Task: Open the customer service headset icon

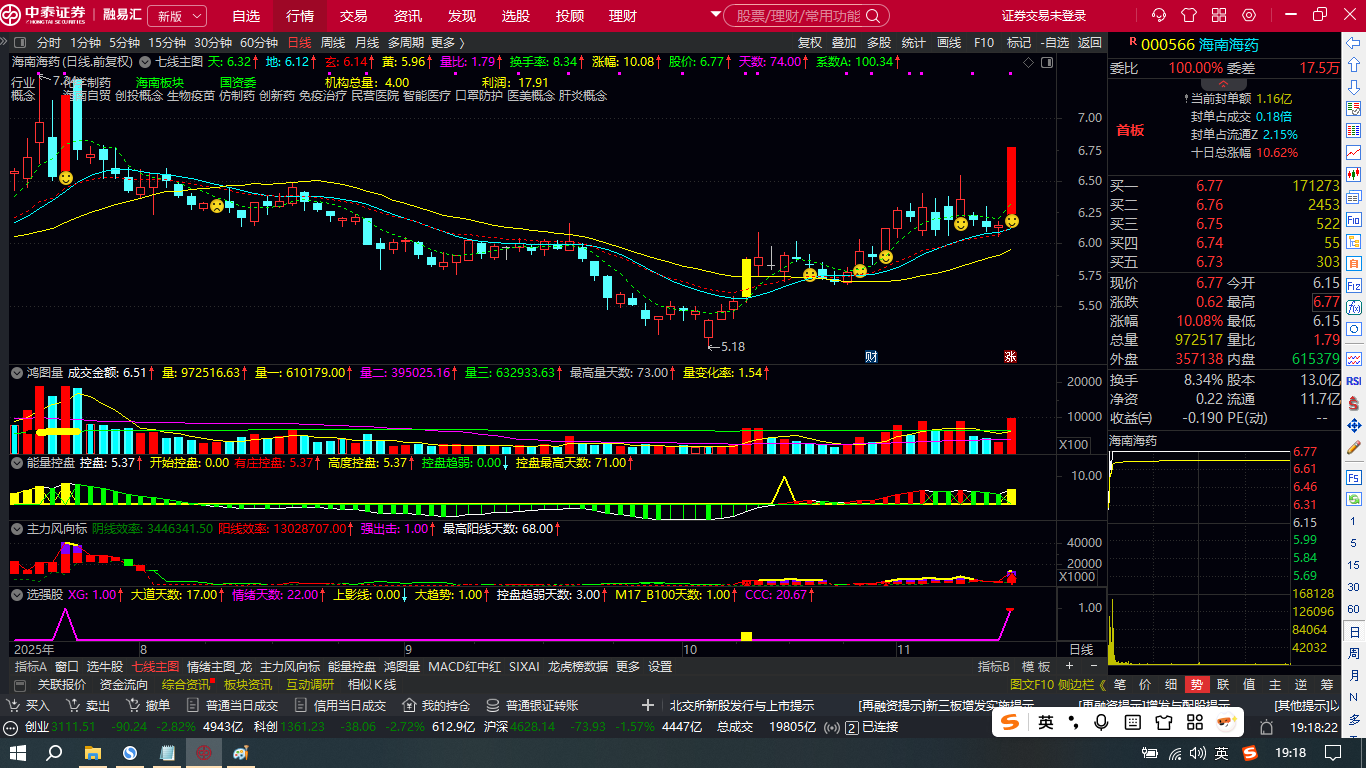Action: pyautogui.click(x=1159, y=15)
